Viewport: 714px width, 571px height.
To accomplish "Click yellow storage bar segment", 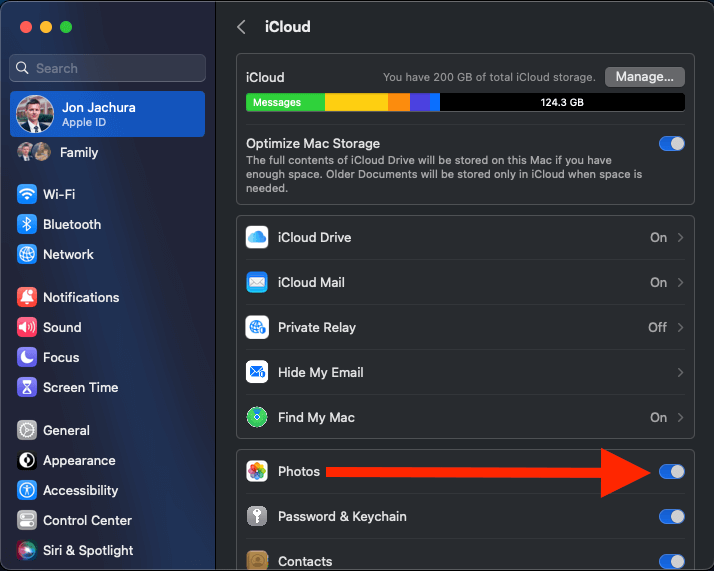I will coord(357,102).
